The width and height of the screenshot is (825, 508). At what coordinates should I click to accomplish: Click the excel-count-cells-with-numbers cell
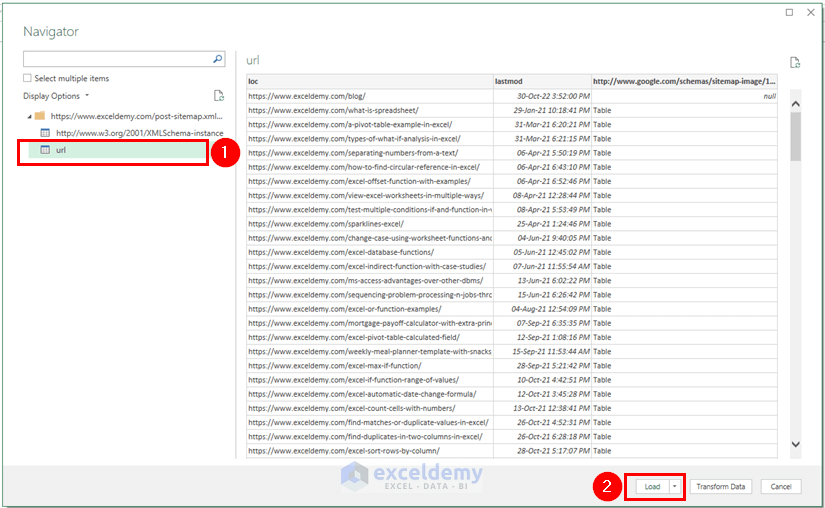pyautogui.click(x=369, y=409)
